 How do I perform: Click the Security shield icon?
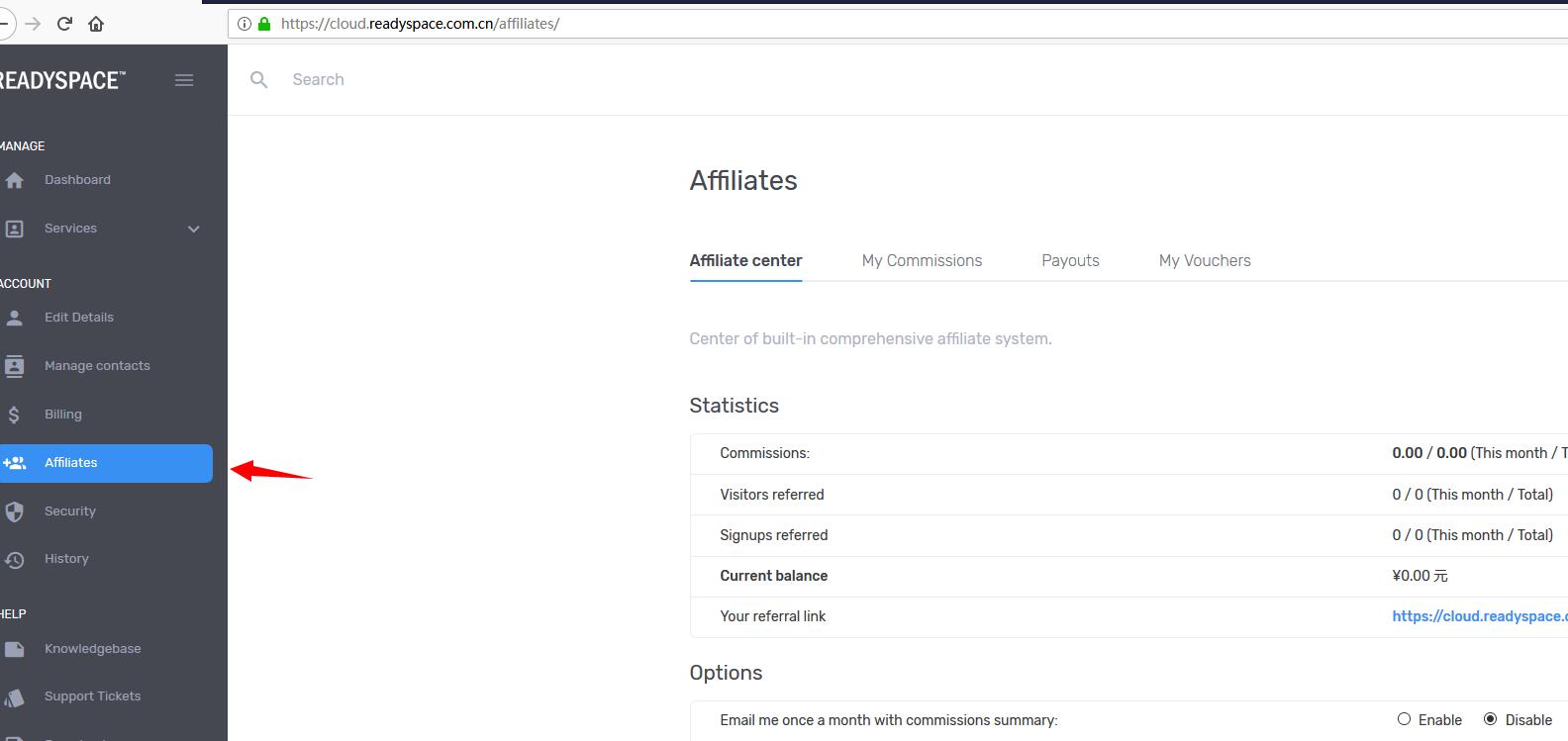(14, 511)
